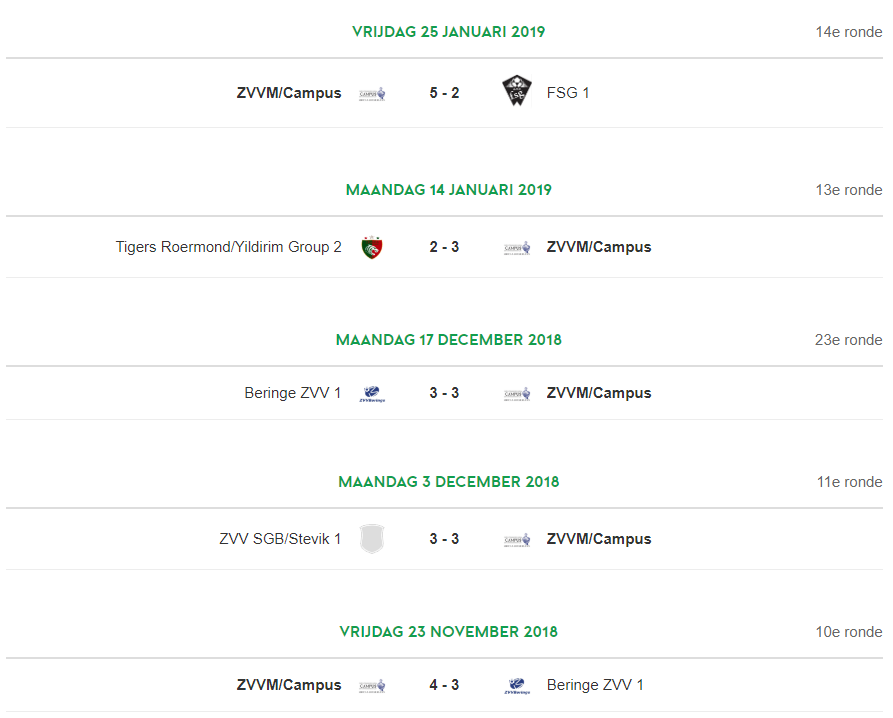893x718 pixels.
Task: Click the 14e ronde round label
Action: click(849, 32)
